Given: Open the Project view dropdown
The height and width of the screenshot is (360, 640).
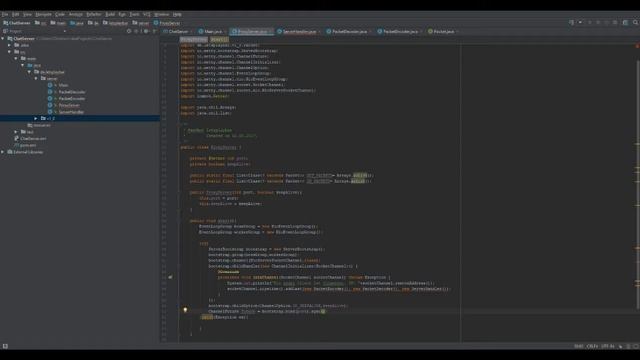Looking at the screenshot, I should (65, 31).
